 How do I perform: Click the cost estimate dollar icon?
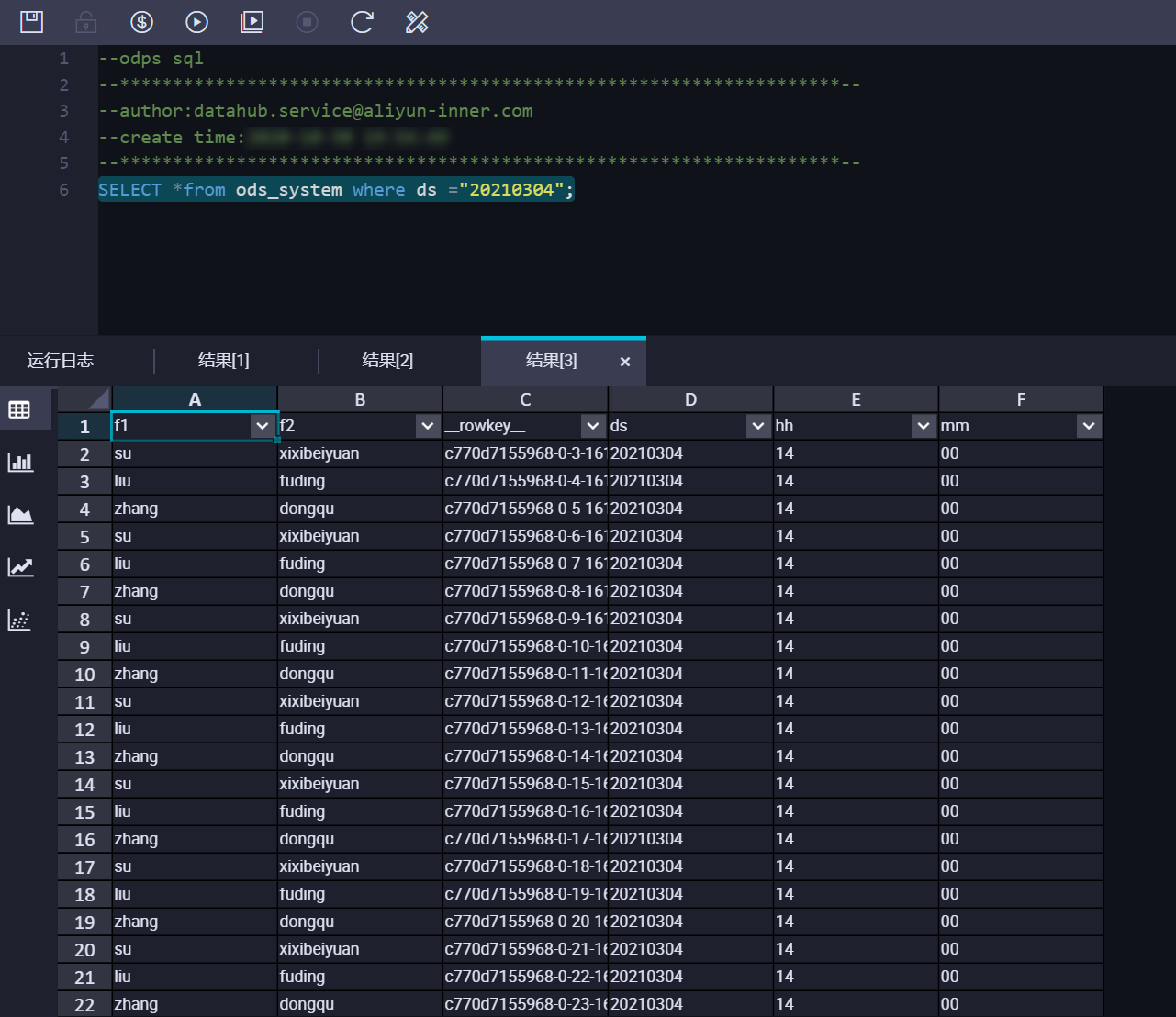[x=141, y=22]
